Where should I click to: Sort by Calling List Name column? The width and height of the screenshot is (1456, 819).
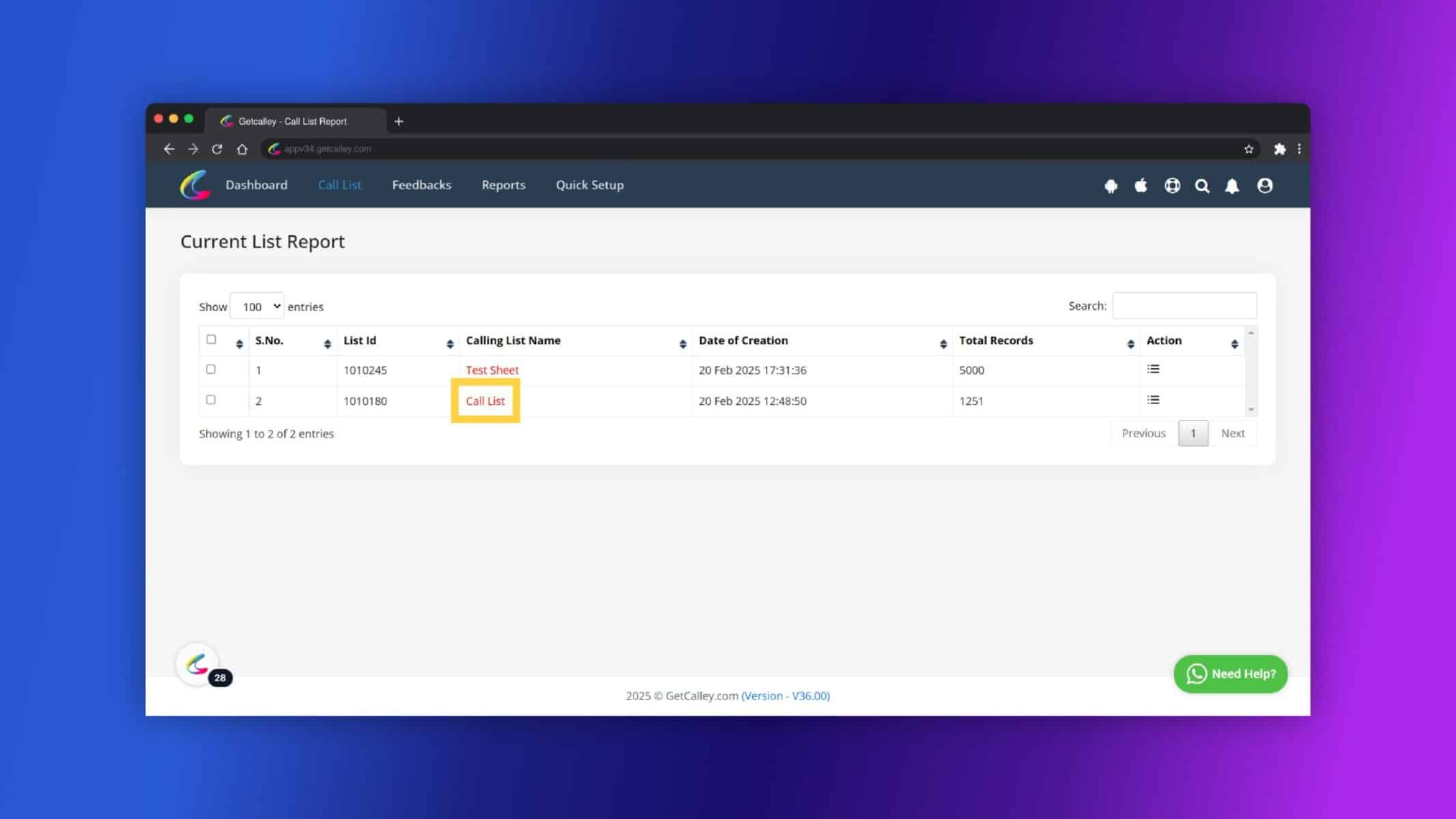click(x=575, y=341)
